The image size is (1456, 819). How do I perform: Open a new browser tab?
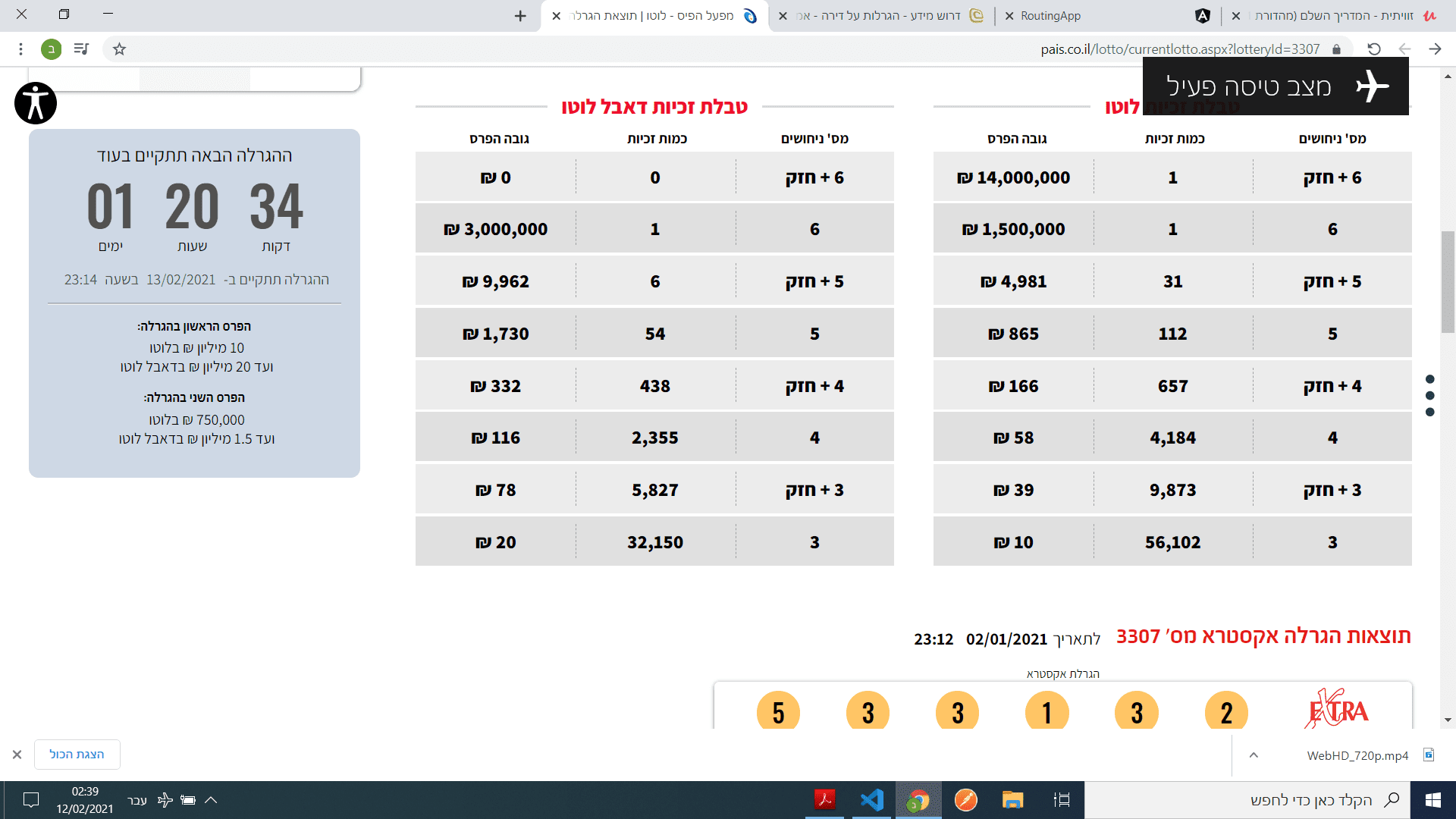520,16
